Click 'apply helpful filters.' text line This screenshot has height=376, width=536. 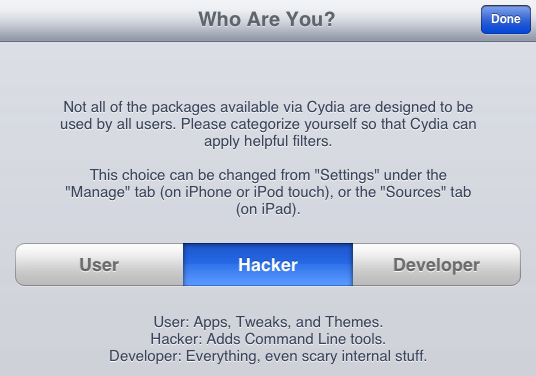coord(268,141)
